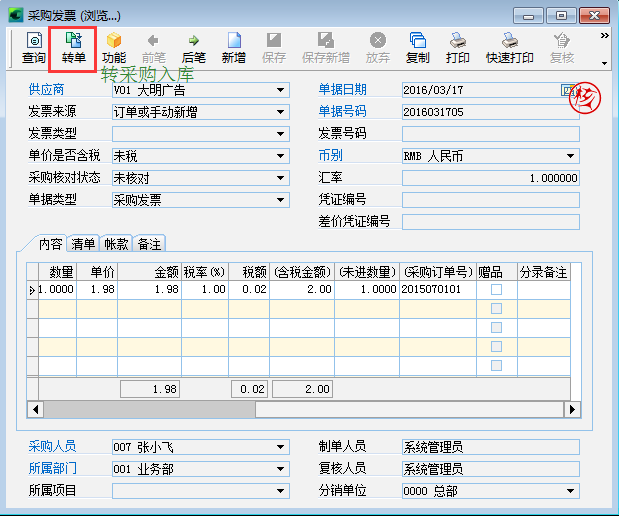This screenshot has height=516, width=619.
Task: Click the 复制 copy toolbar icon
Action: click(x=418, y=48)
